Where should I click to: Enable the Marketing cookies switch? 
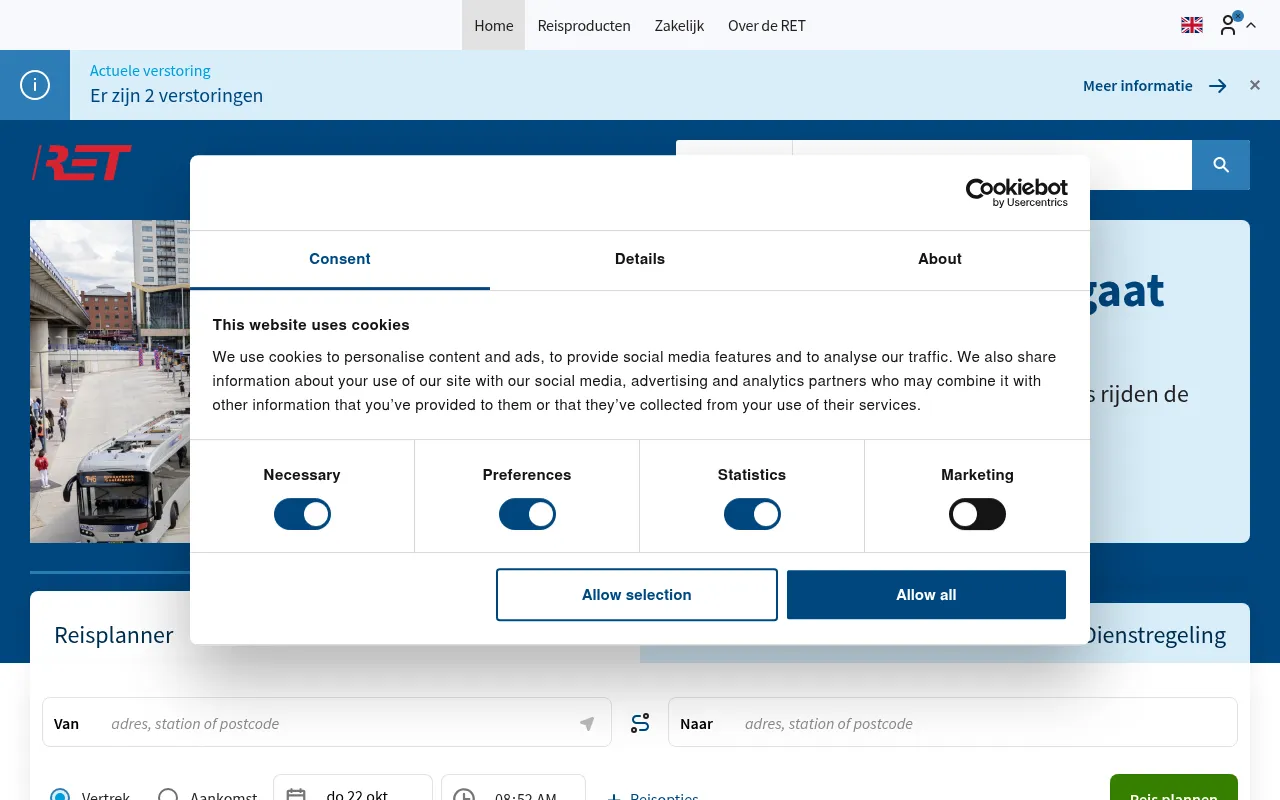click(x=977, y=514)
